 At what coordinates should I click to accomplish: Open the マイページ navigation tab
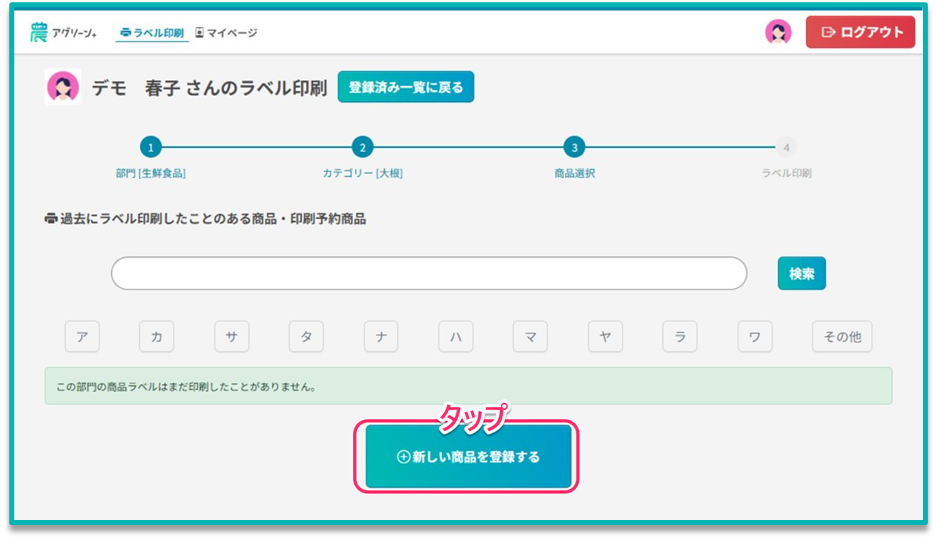point(226,33)
